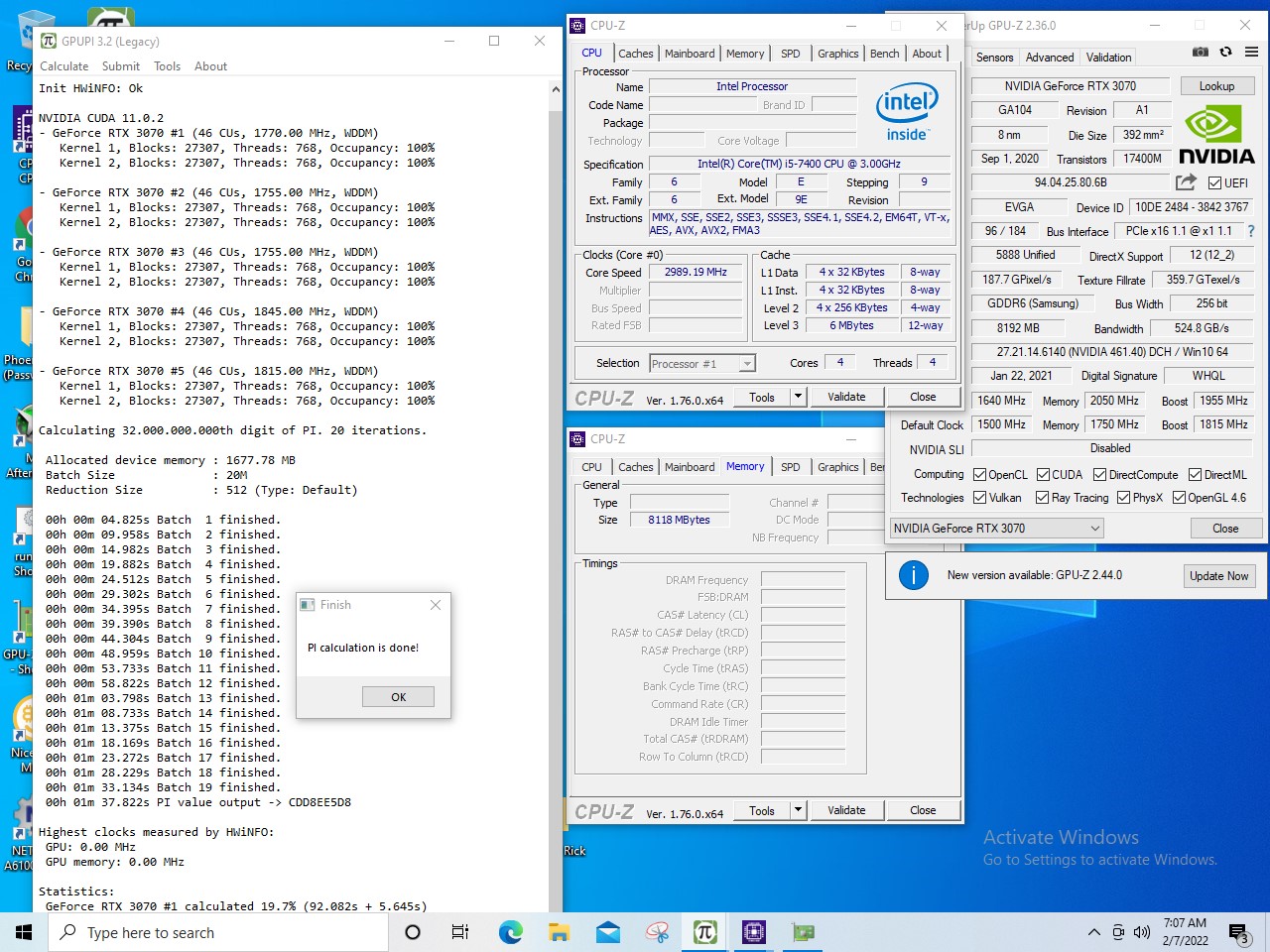Open the GPU-Z hamburger menu icon

1251,52
